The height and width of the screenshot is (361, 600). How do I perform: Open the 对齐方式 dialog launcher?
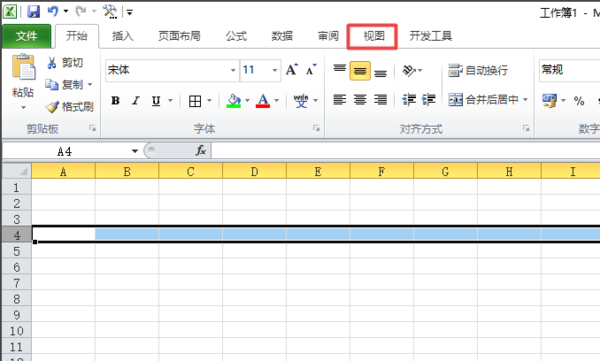(x=526, y=128)
